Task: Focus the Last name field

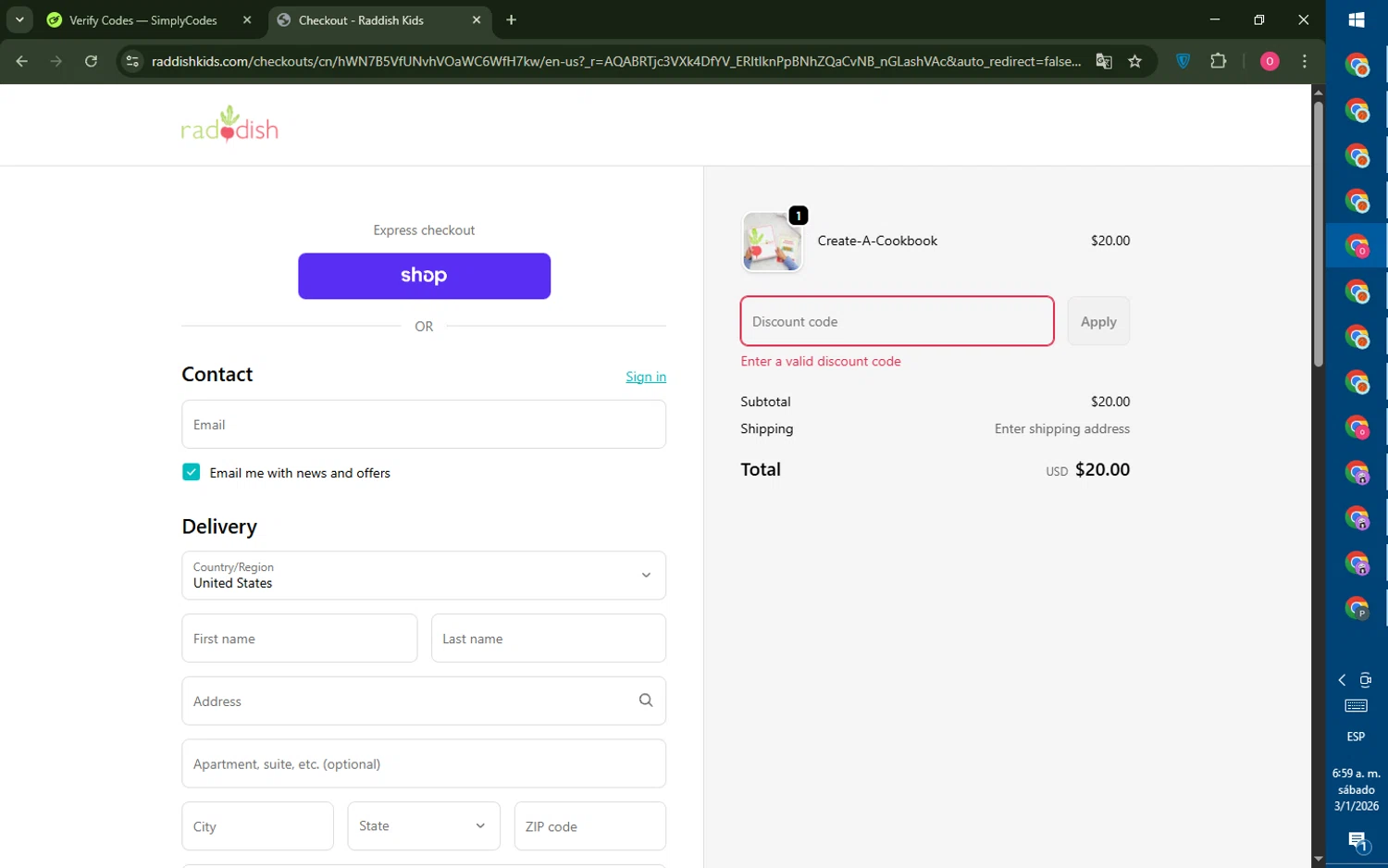Action: [x=549, y=639]
